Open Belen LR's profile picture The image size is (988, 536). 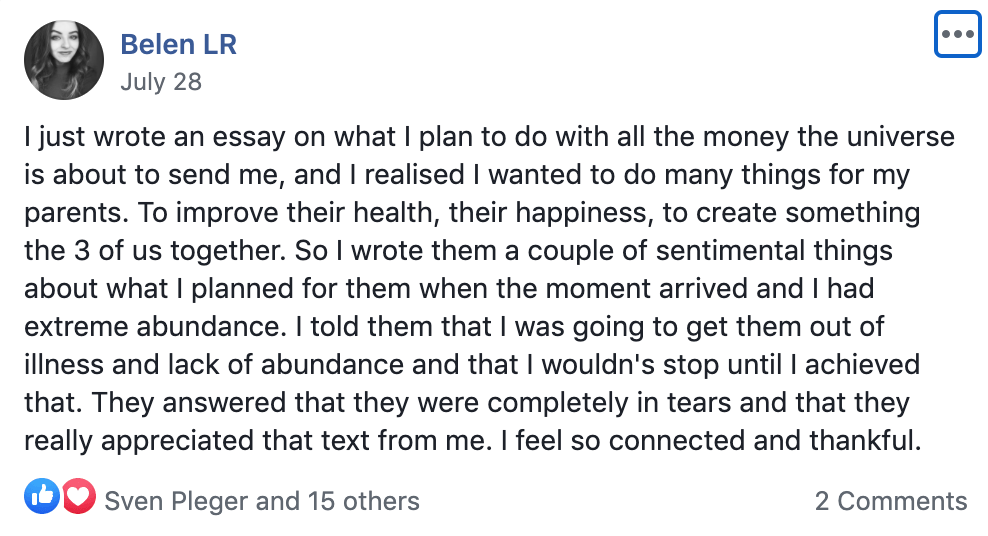click(64, 60)
